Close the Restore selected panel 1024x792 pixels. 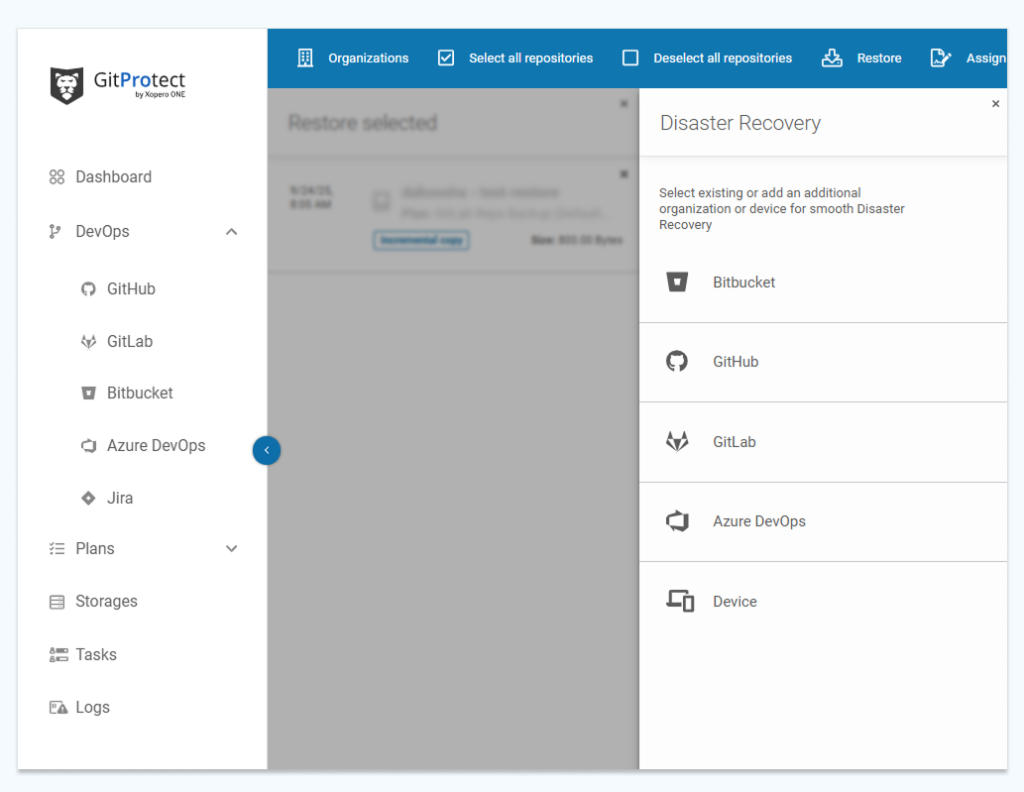(x=624, y=104)
